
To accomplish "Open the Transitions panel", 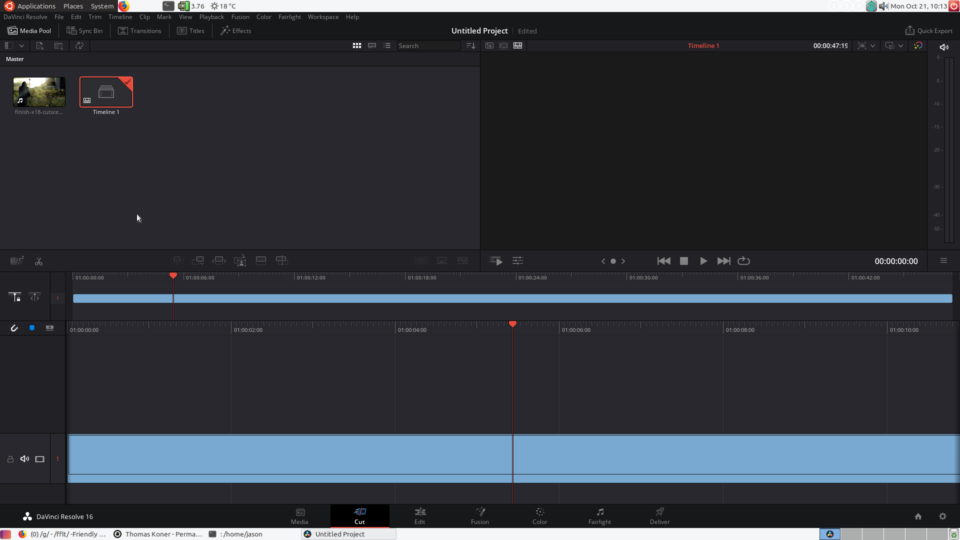I will [140, 31].
